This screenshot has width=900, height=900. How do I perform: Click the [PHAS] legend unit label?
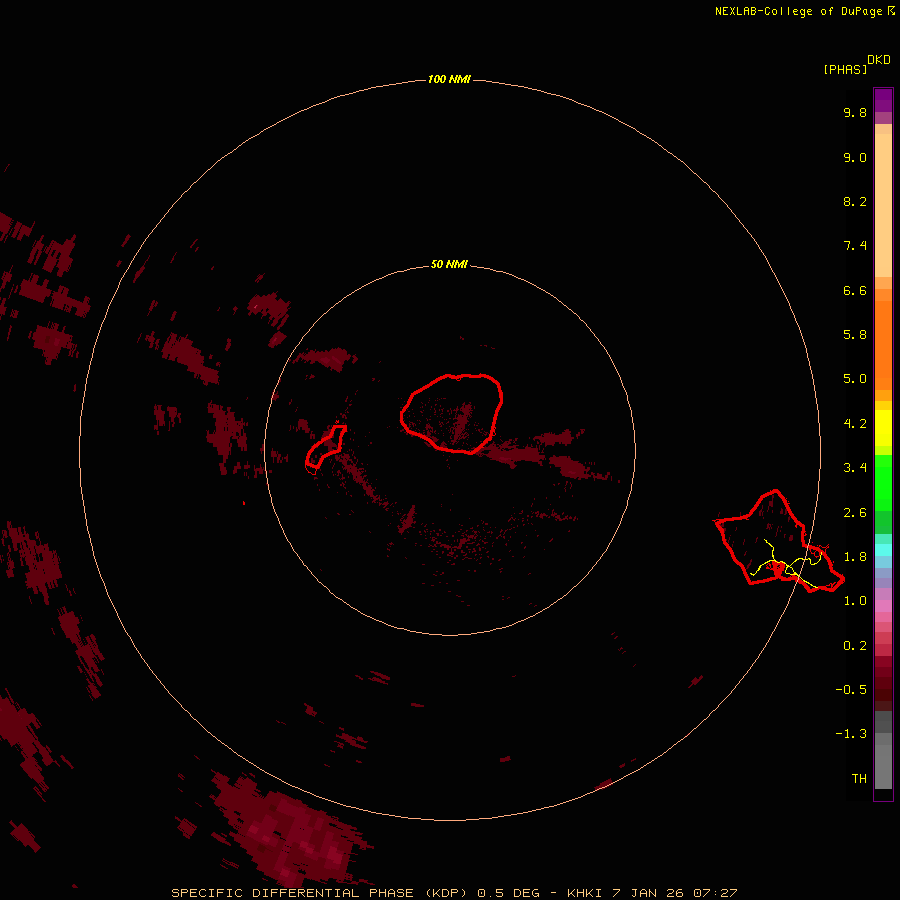(x=845, y=69)
